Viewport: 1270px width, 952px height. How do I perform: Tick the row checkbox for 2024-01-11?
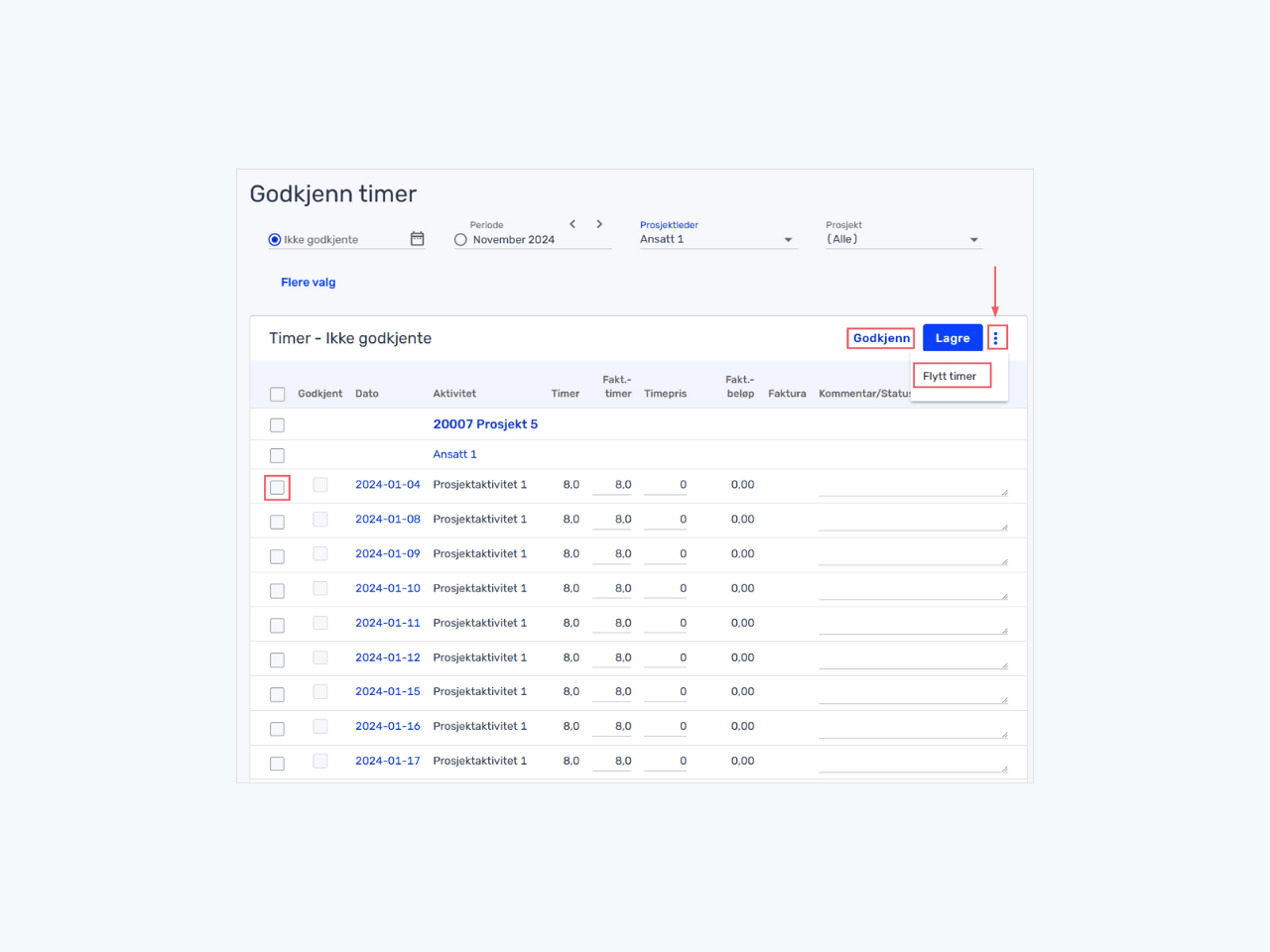[277, 625]
